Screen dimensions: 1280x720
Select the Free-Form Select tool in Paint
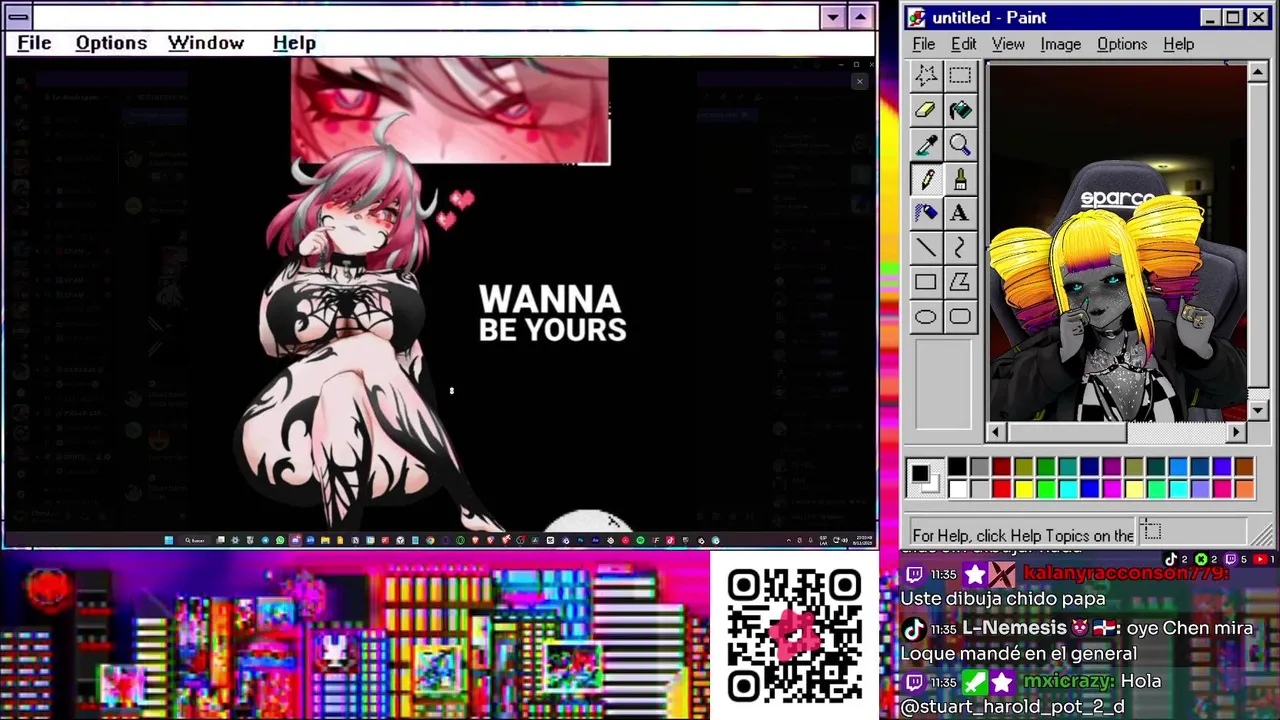tap(926, 76)
